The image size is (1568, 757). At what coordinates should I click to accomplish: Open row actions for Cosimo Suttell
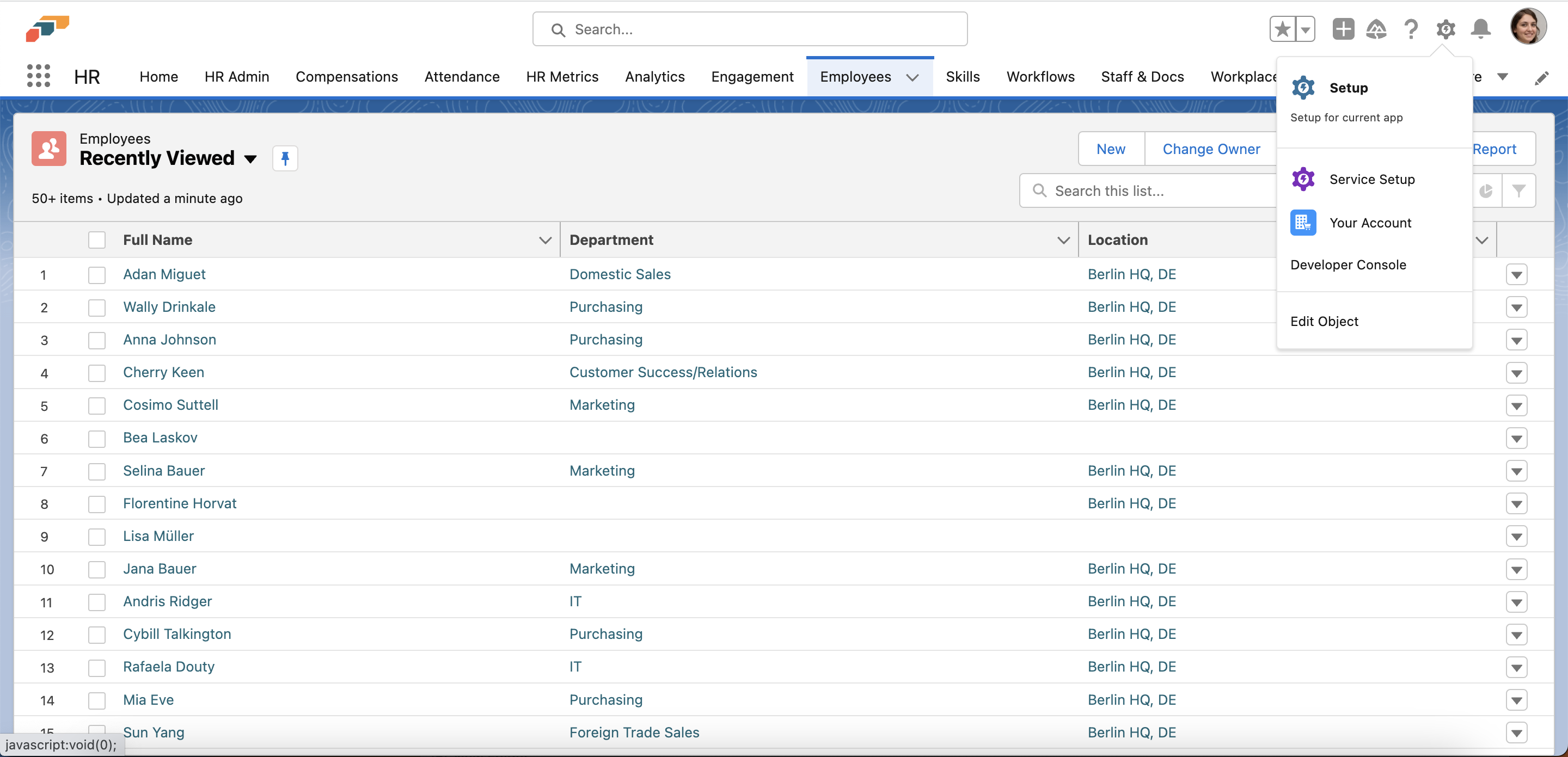point(1516,406)
